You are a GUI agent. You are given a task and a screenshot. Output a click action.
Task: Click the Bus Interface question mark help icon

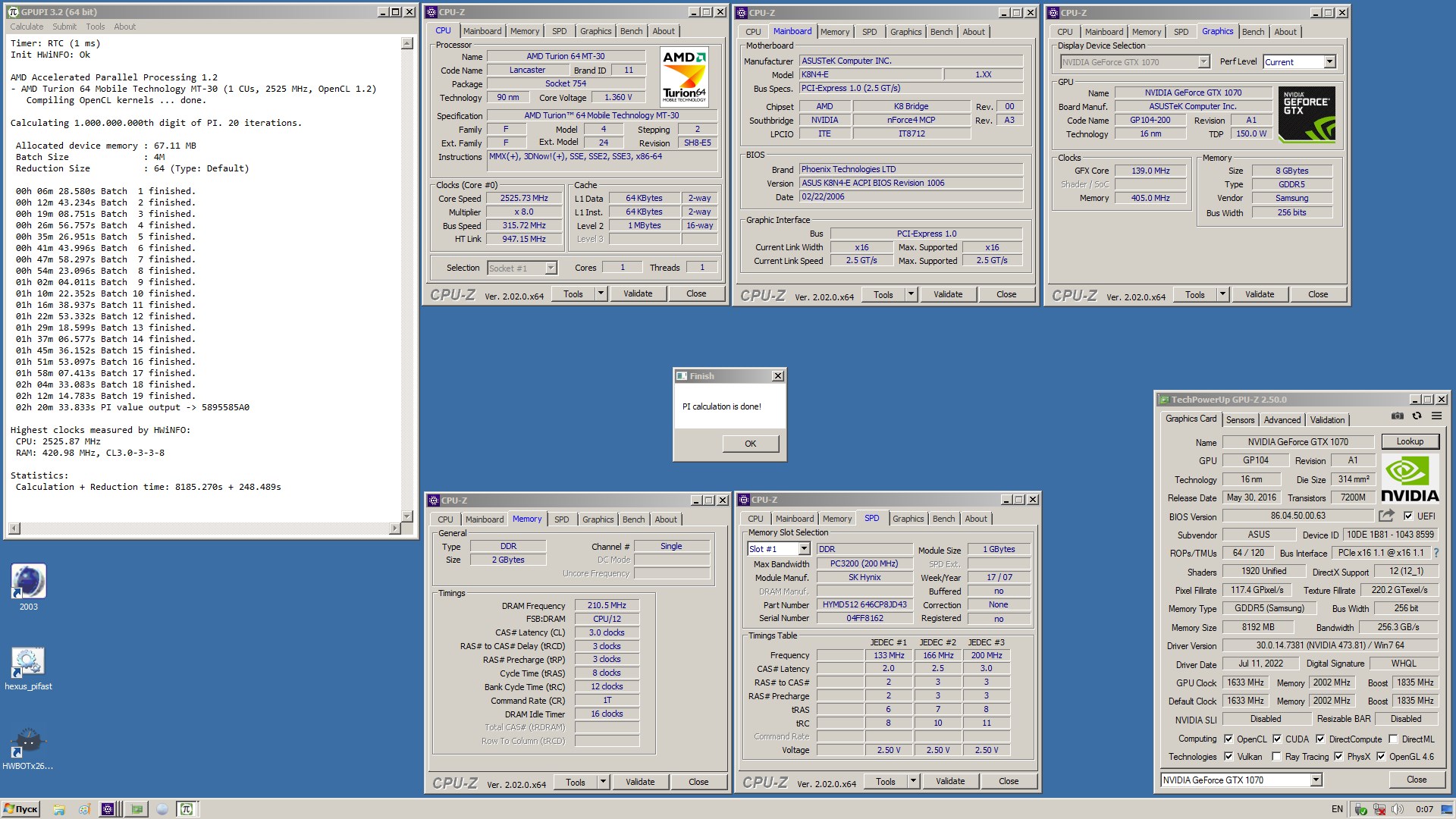pyautogui.click(x=1436, y=553)
